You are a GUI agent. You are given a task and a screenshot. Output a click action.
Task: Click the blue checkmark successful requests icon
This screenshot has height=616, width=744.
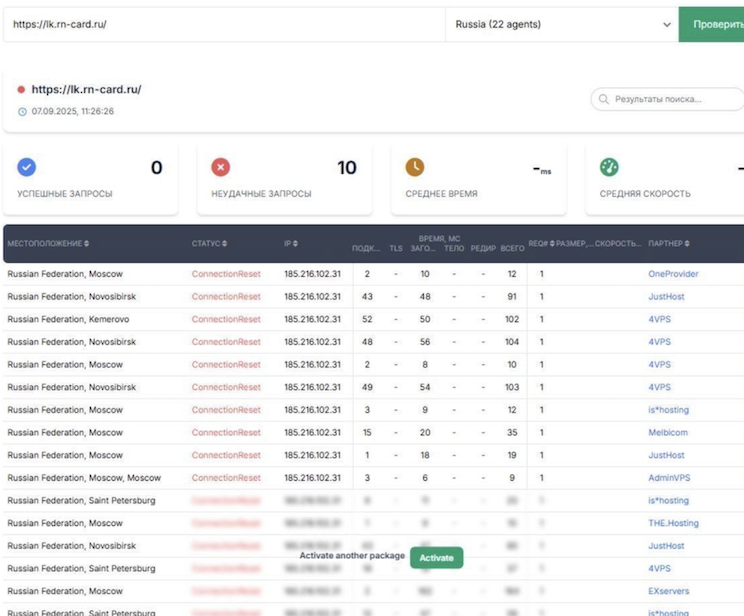pyautogui.click(x=27, y=168)
